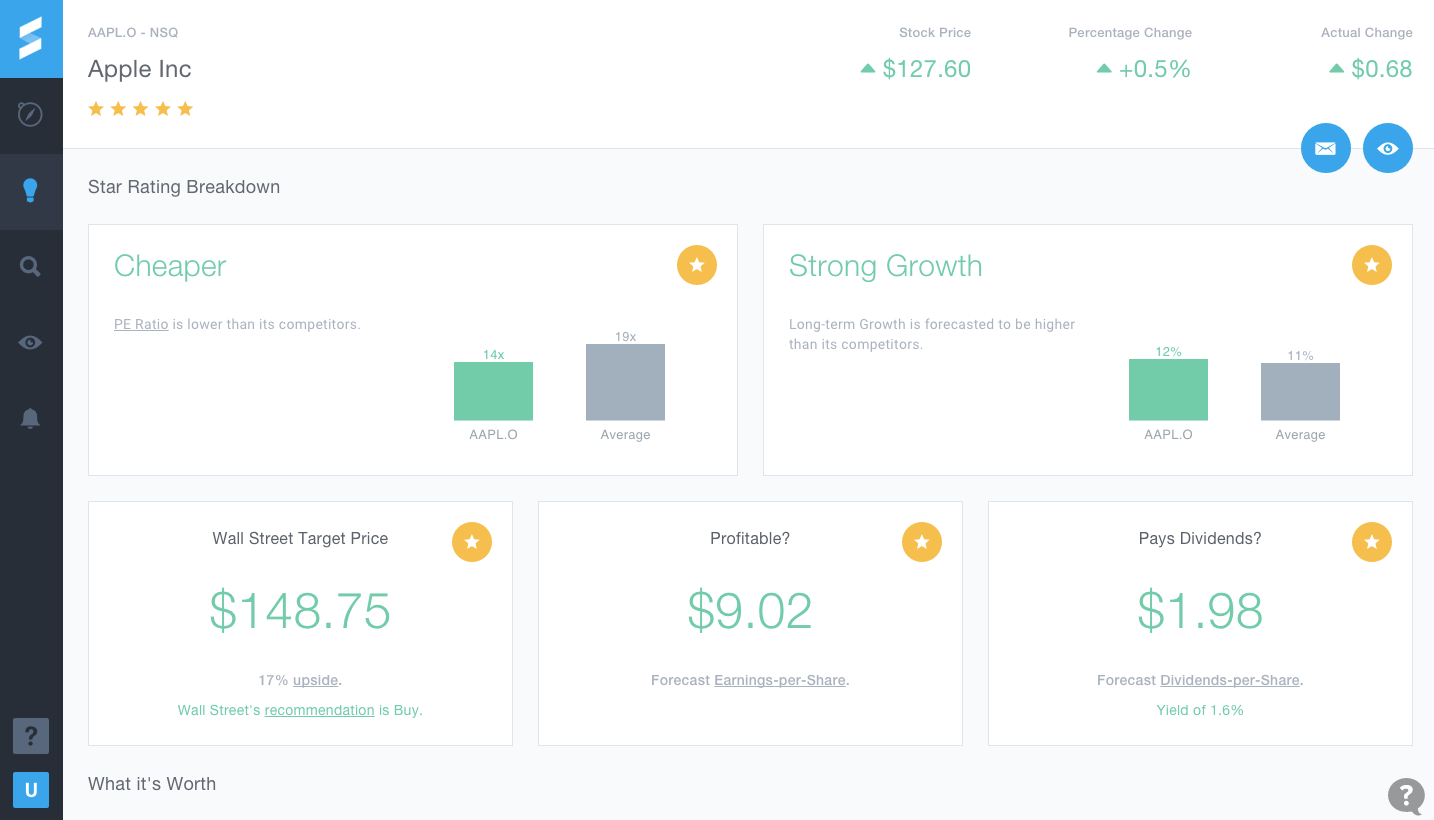Click the stock price up arrow
Viewport: 1434px width, 820px height.
[868, 69]
